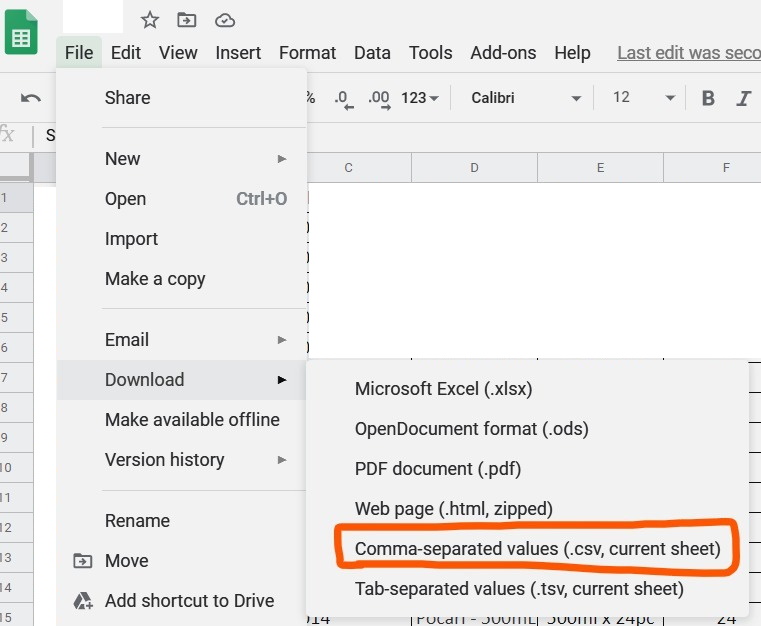The height and width of the screenshot is (626, 761).
Task: Open the Edit menu
Action: (126, 52)
